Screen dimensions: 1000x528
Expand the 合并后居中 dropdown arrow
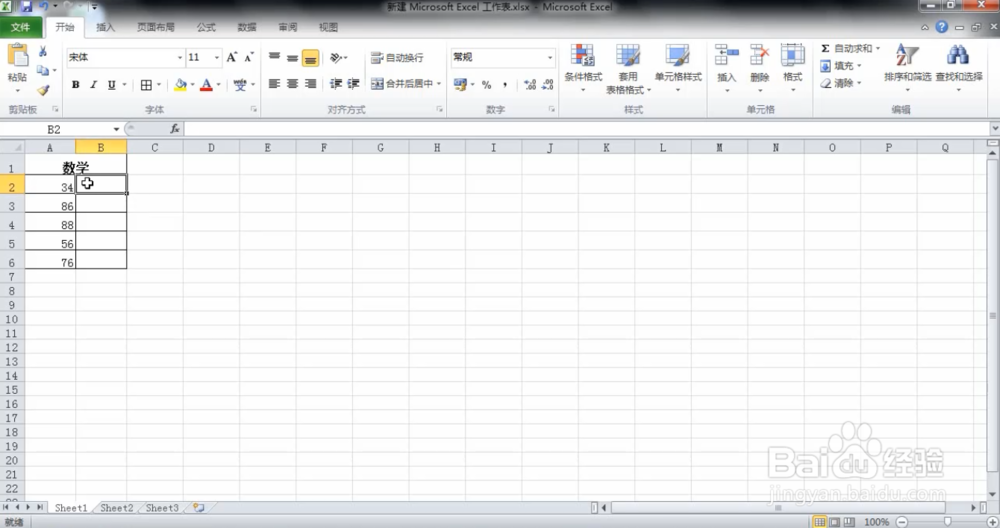(439, 84)
